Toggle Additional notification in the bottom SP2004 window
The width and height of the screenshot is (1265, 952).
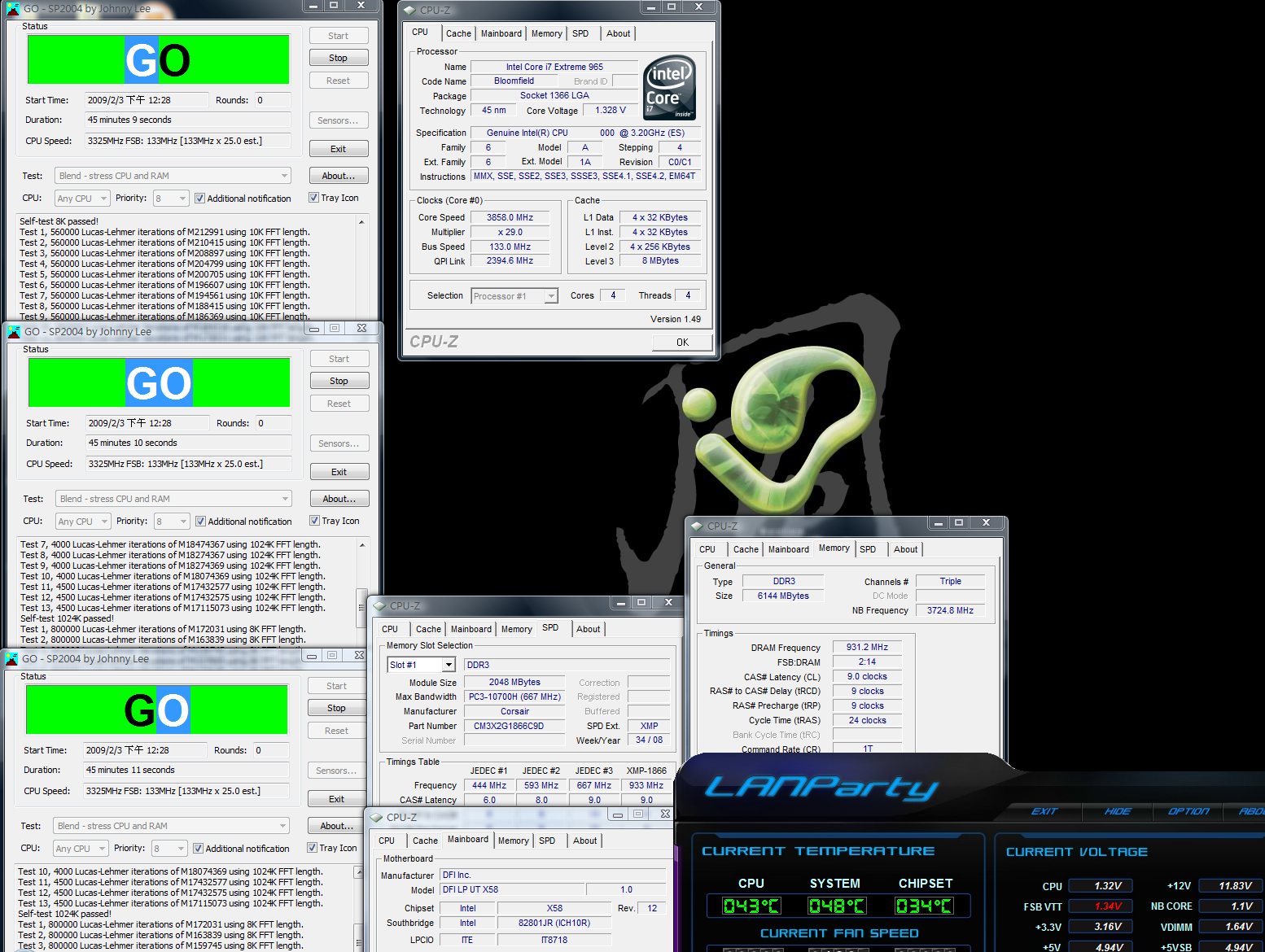tap(198, 849)
